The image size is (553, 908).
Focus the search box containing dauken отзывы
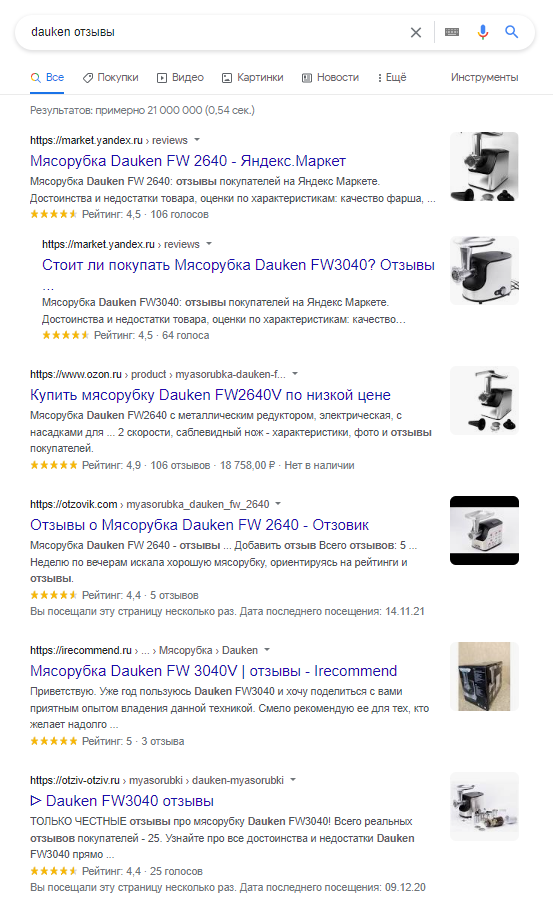click(x=214, y=32)
